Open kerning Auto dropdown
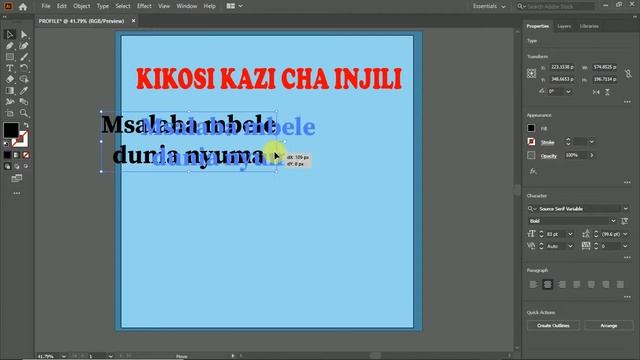The image size is (640, 360). point(570,246)
